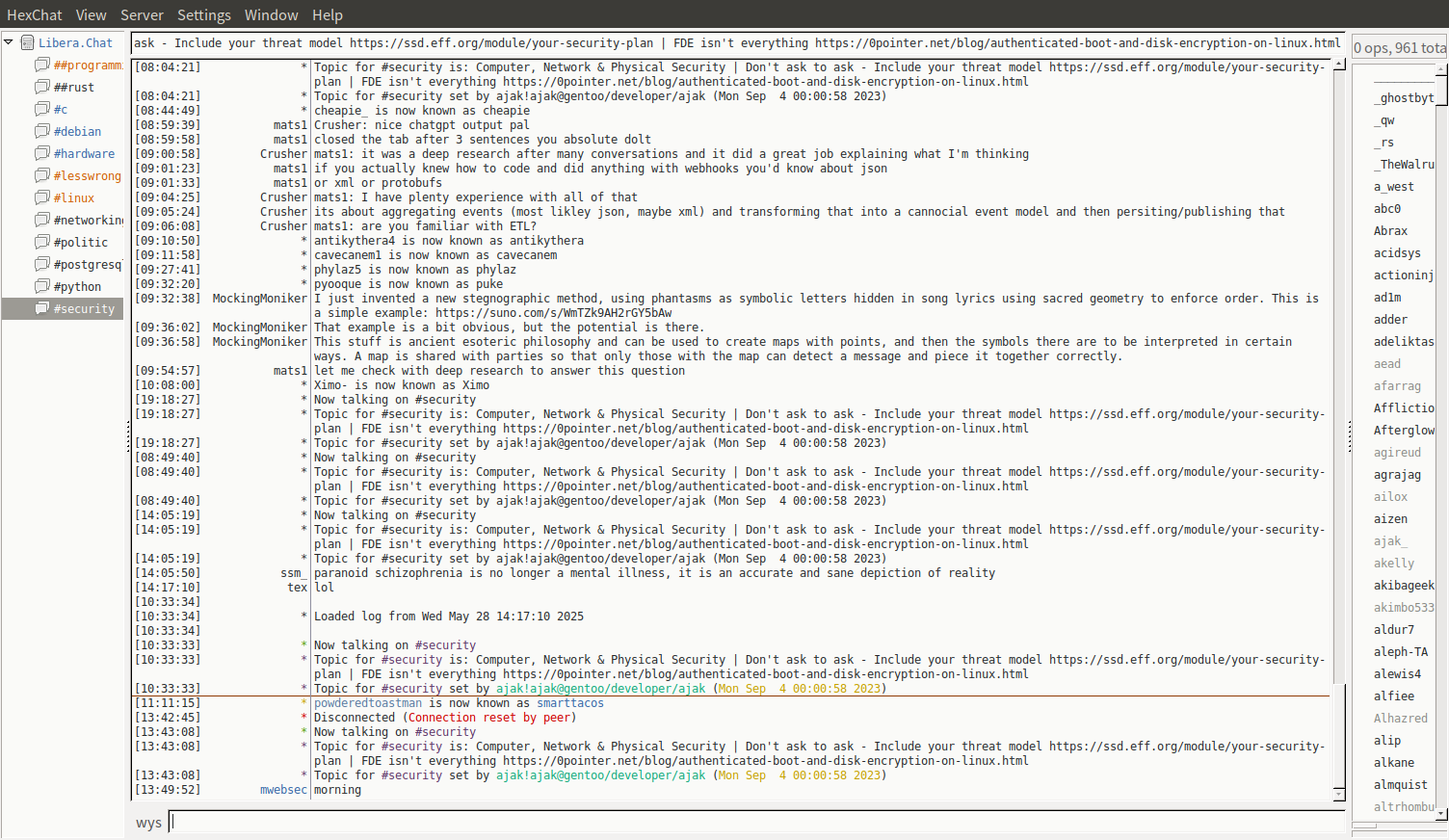Select user a_west in the user list
1449x840 pixels.
click(x=1394, y=187)
